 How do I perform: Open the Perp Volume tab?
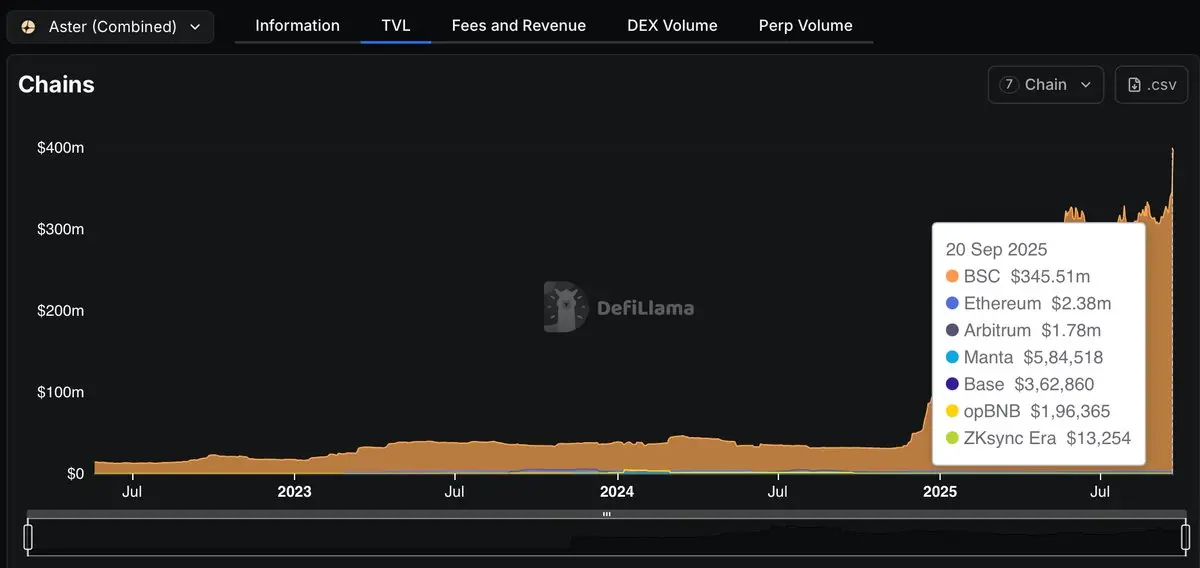pyautogui.click(x=806, y=26)
